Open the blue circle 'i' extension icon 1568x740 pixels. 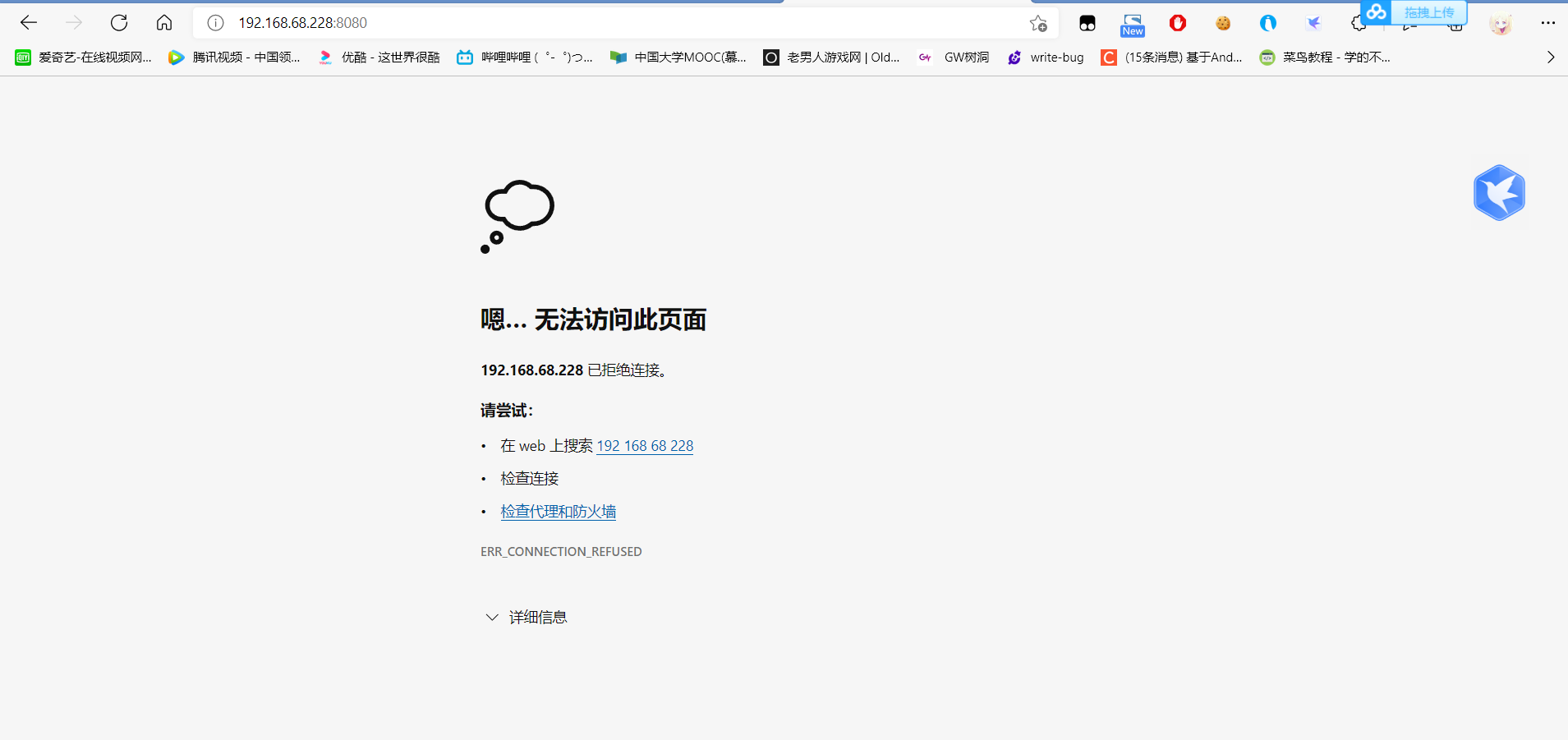[x=1267, y=23]
